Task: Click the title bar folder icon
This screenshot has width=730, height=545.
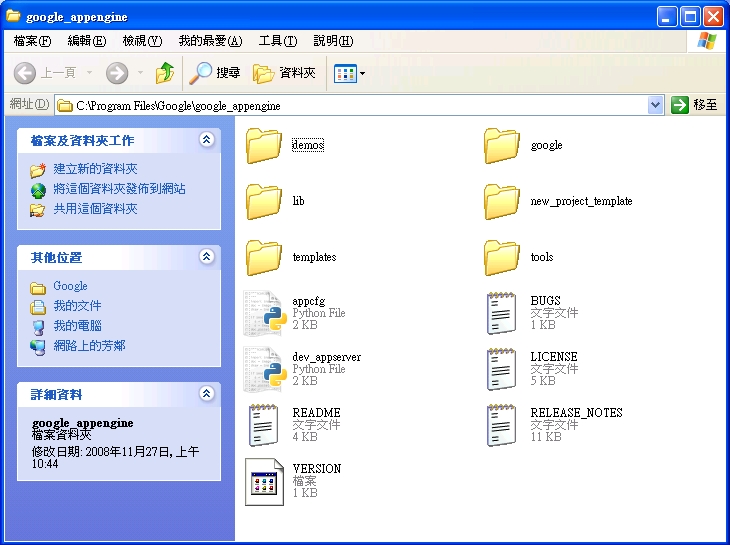Action: click(x=13, y=16)
